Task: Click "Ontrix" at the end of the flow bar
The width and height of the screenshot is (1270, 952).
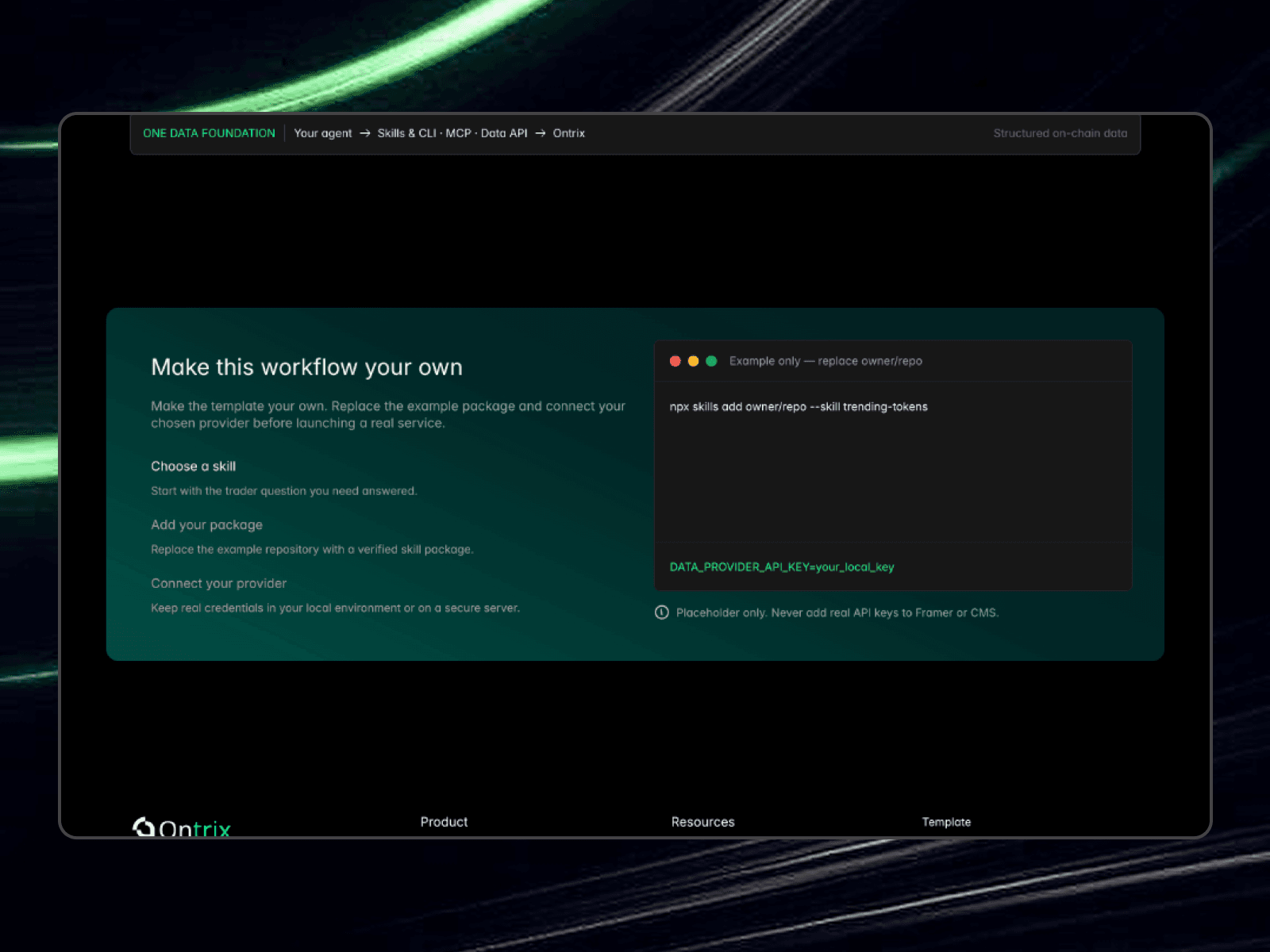Action: click(569, 133)
